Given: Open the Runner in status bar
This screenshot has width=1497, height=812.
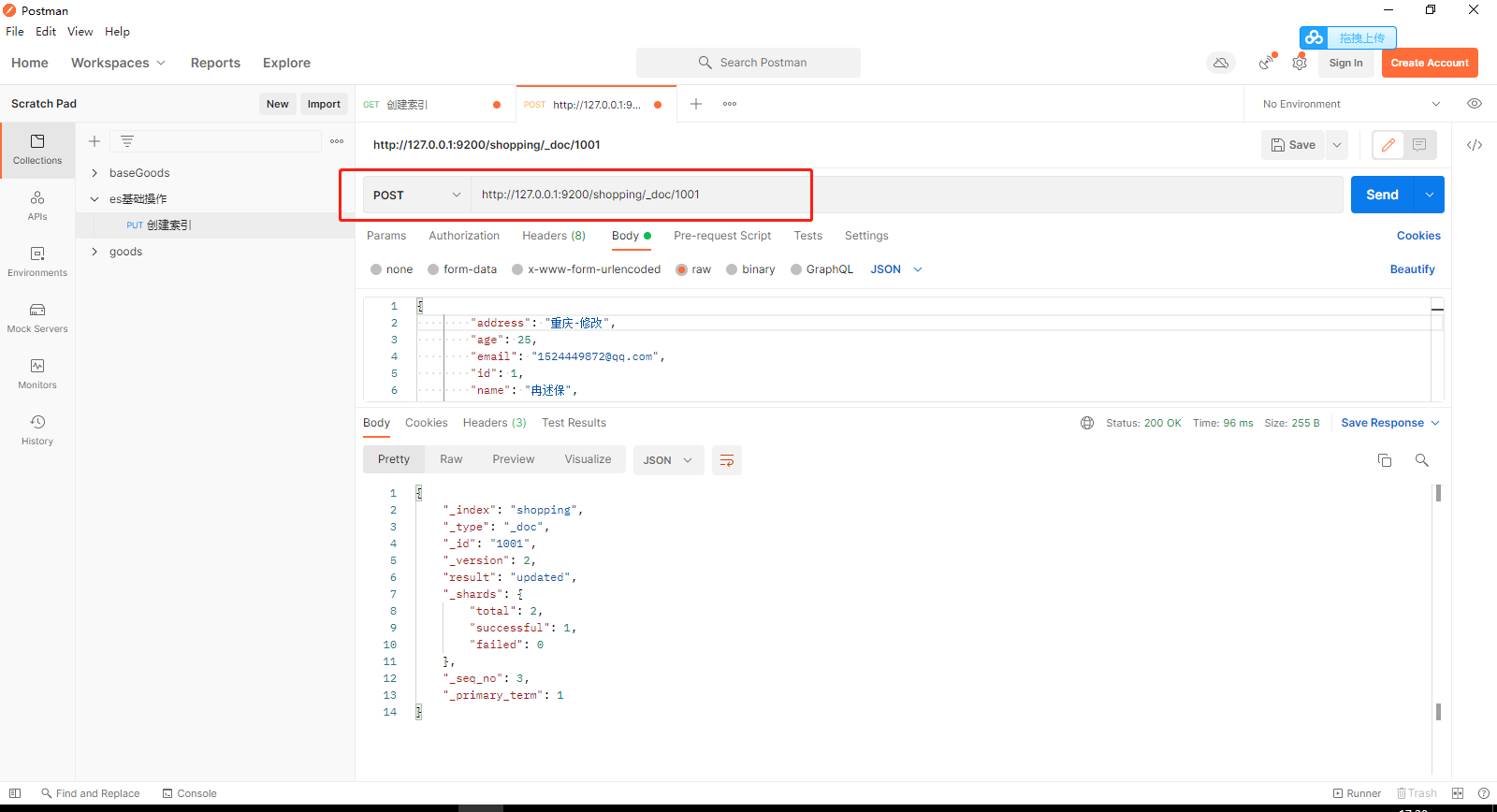Looking at the screenshot, I should click(x=1357, y=793).
